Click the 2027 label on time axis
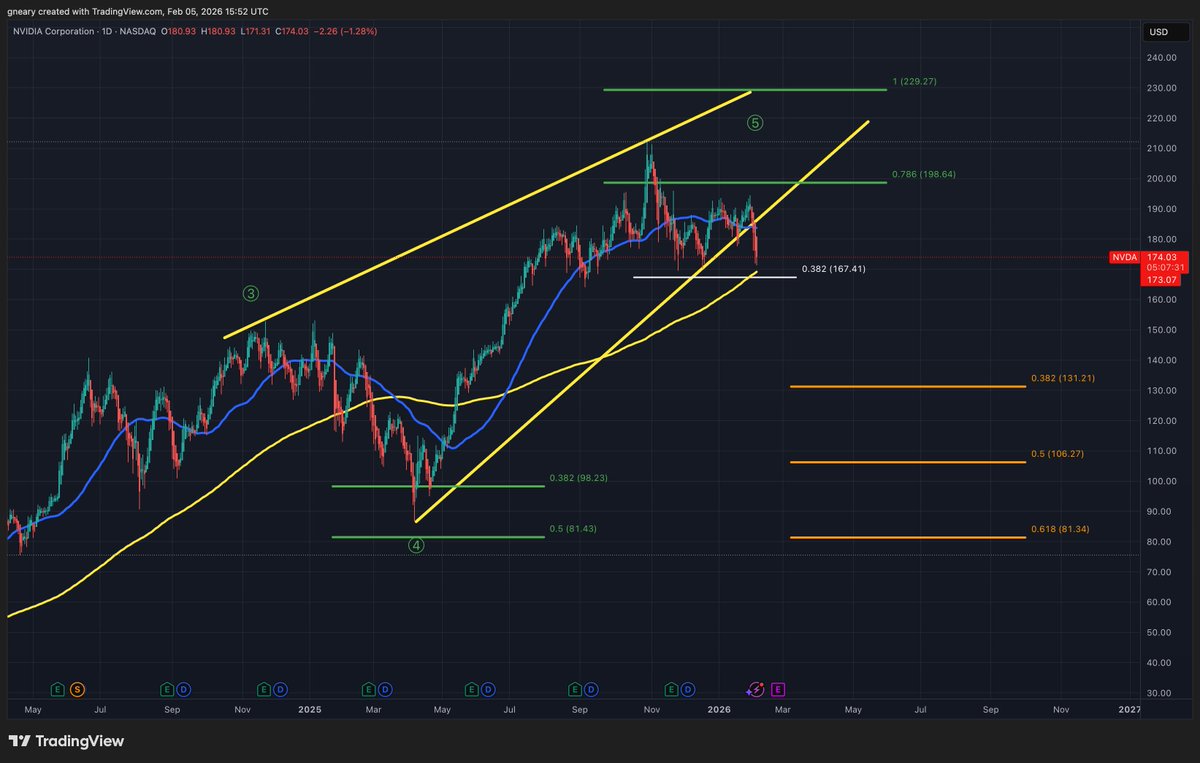 (1129, 709)
